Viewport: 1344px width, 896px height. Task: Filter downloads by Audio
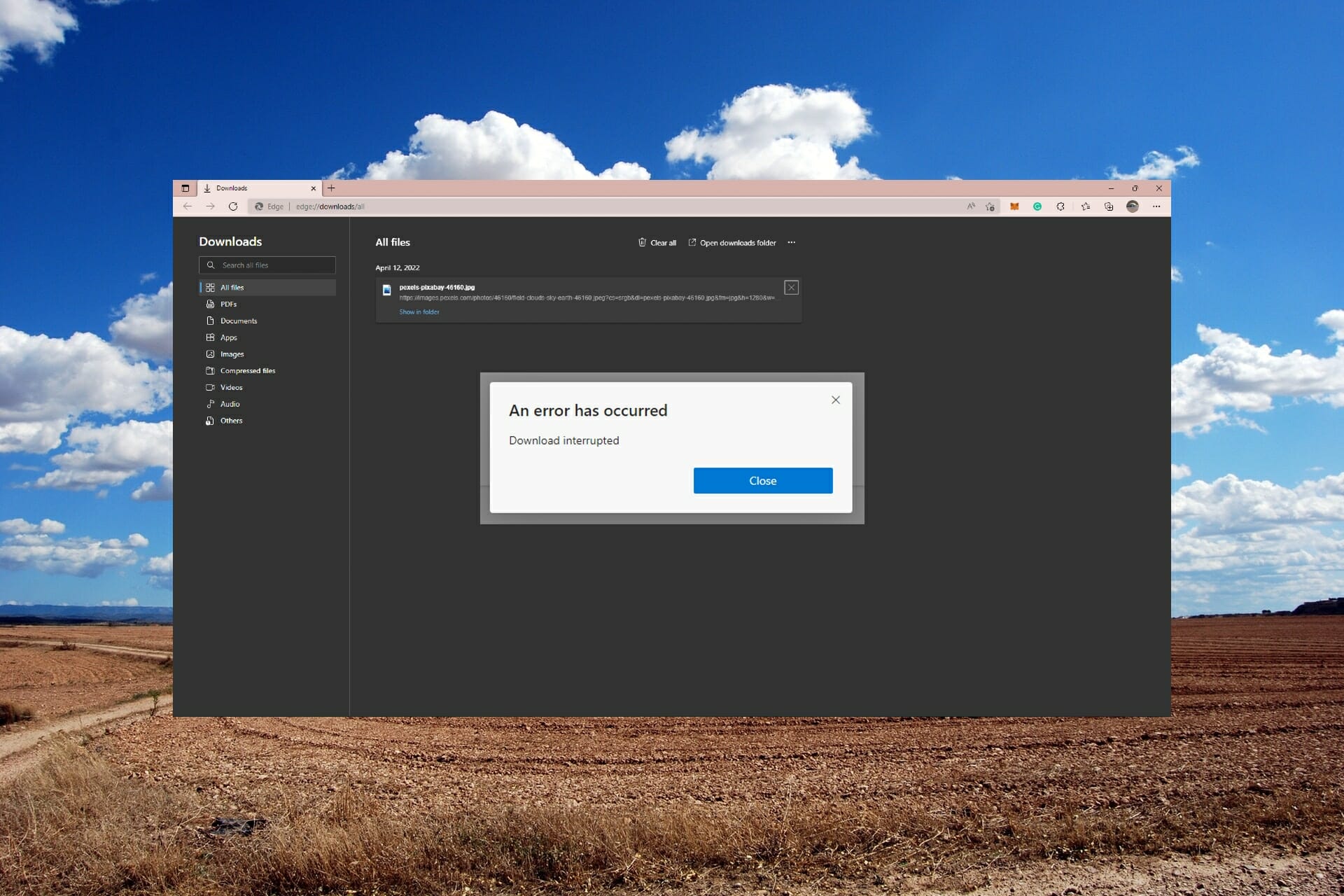267,404
